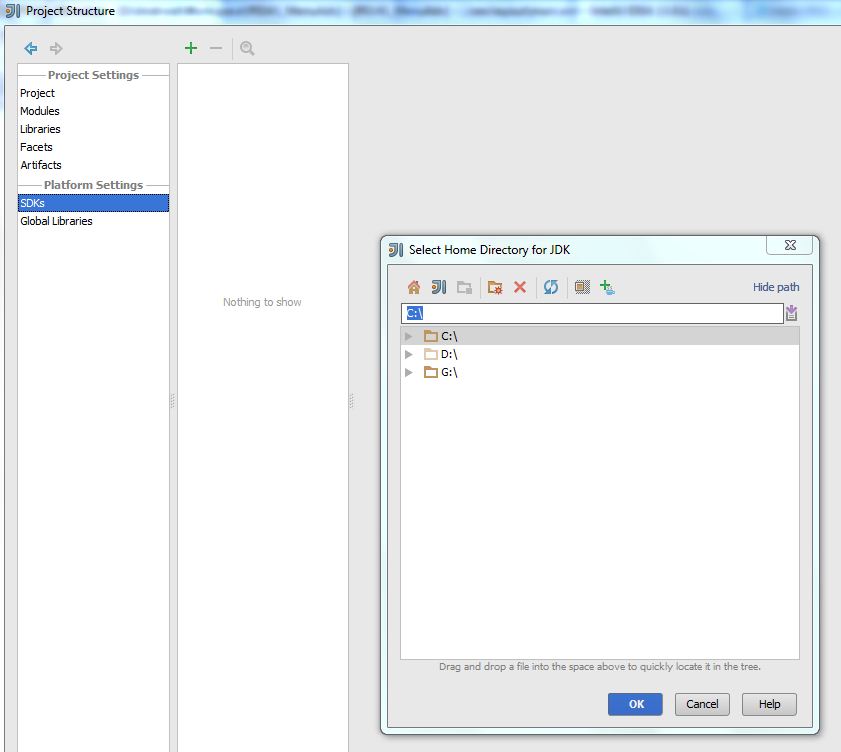Screen dimensions: 841x752
Task: Close the Select Home Directory dialog
Action: tap(790, 245)
